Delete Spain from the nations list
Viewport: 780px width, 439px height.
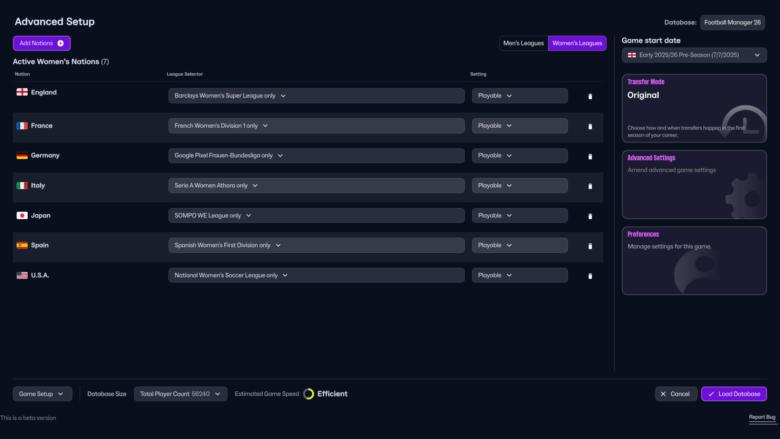tap(590, 245)
